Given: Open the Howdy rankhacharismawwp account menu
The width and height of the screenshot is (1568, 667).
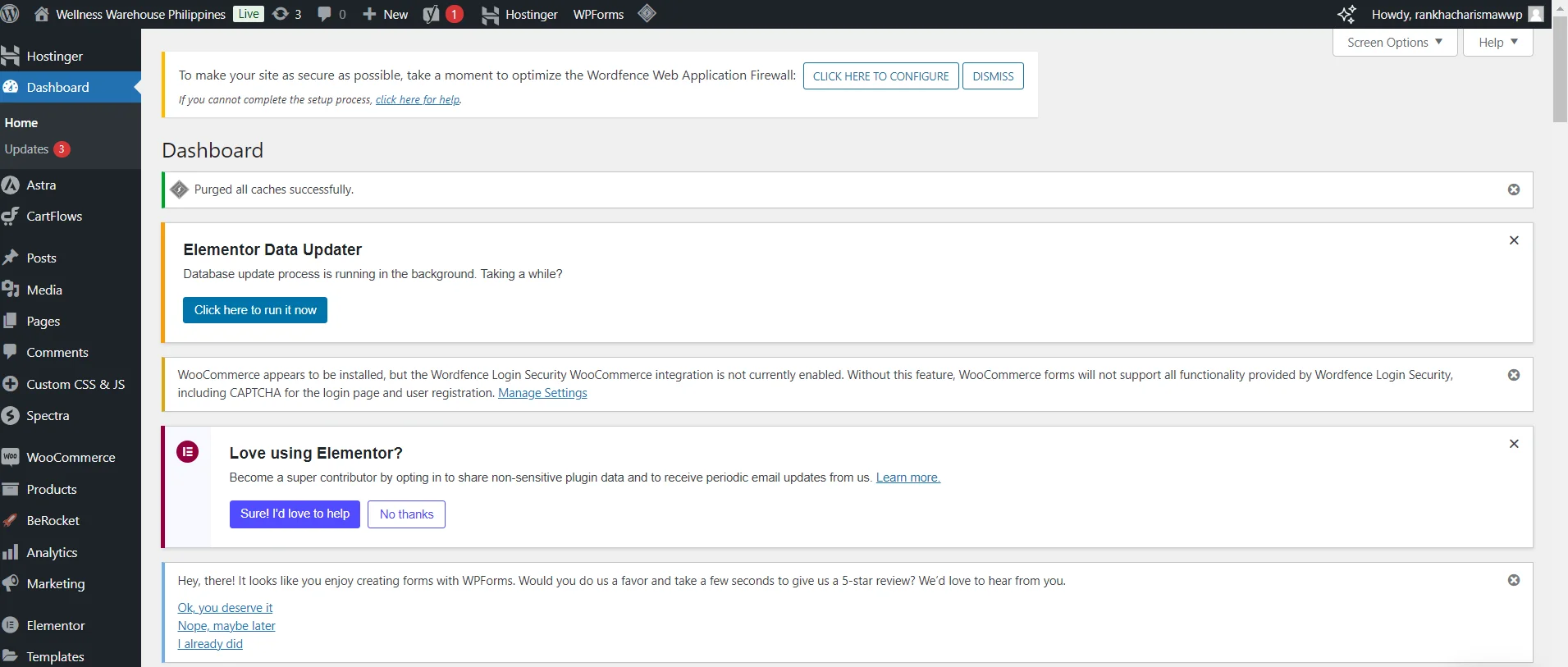Looking at the screenshot, I should click(x=1457, y=14).
